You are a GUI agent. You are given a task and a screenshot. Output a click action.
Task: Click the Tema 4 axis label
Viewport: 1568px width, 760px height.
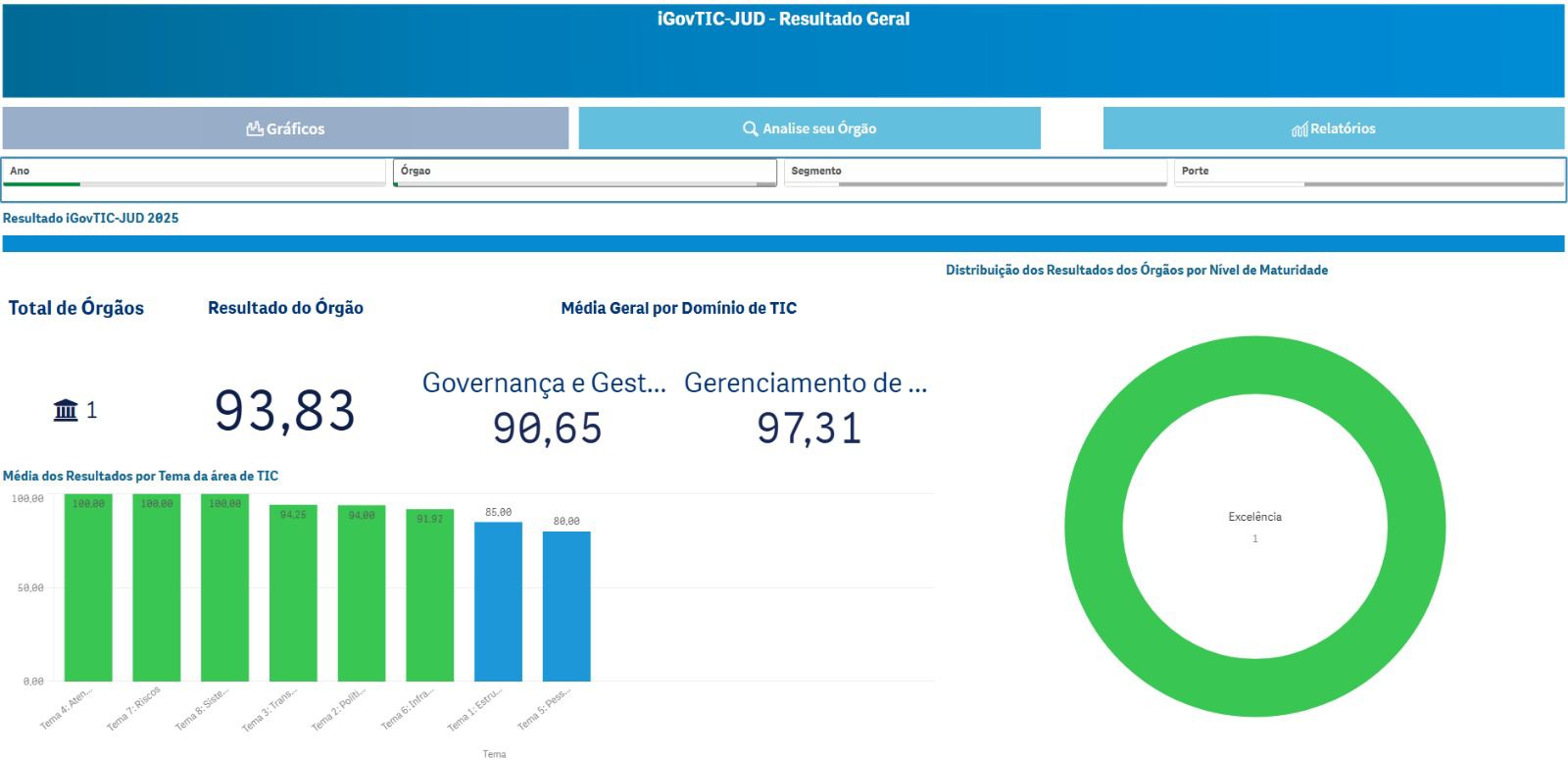pos(67,709)
